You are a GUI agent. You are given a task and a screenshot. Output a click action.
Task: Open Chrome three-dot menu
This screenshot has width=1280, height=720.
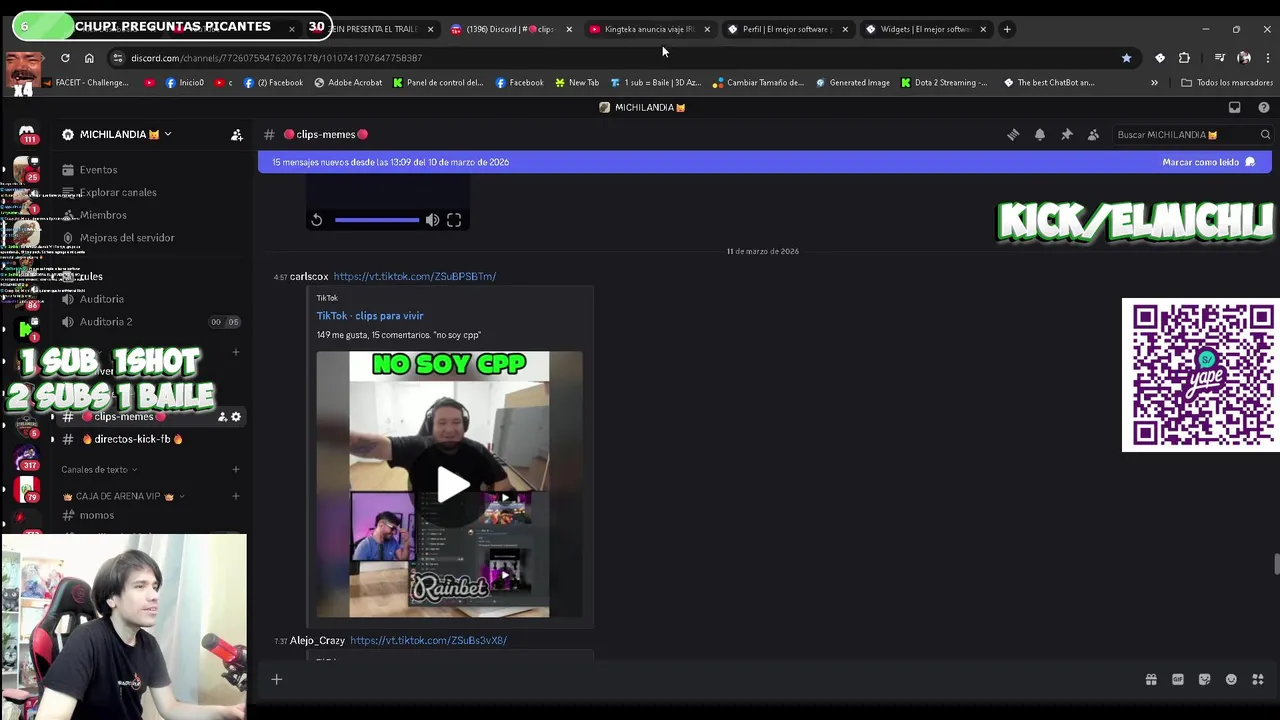coord(1267,58)
